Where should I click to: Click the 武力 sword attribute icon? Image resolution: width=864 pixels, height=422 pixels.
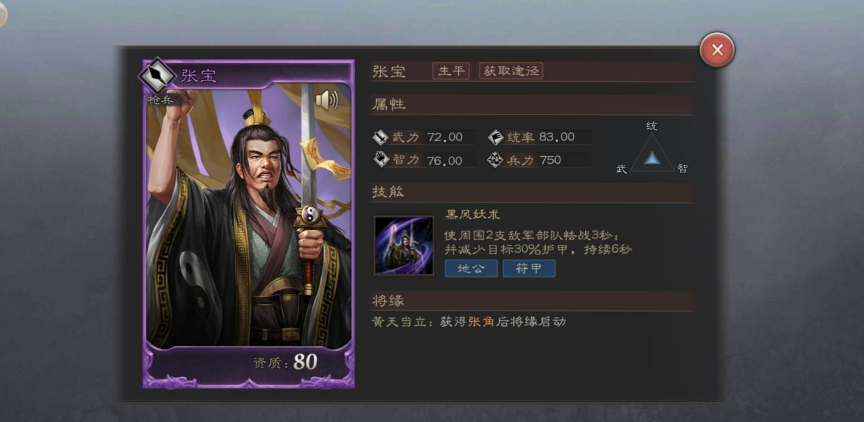tap(380, 137)
